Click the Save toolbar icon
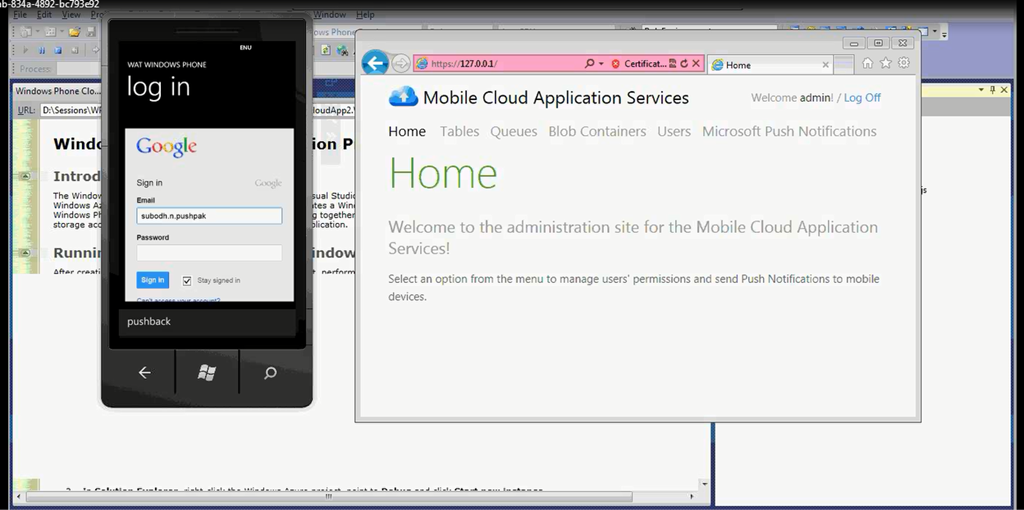 point(91,31)
